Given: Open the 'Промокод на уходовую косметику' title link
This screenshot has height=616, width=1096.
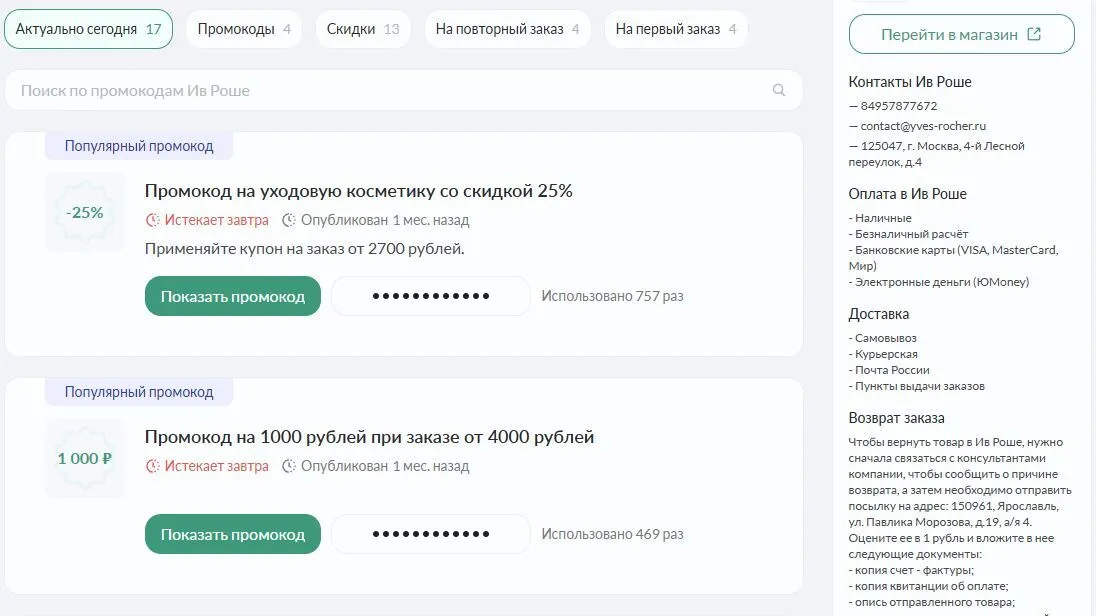Looking at the screenshot, I should click(358, 191).
